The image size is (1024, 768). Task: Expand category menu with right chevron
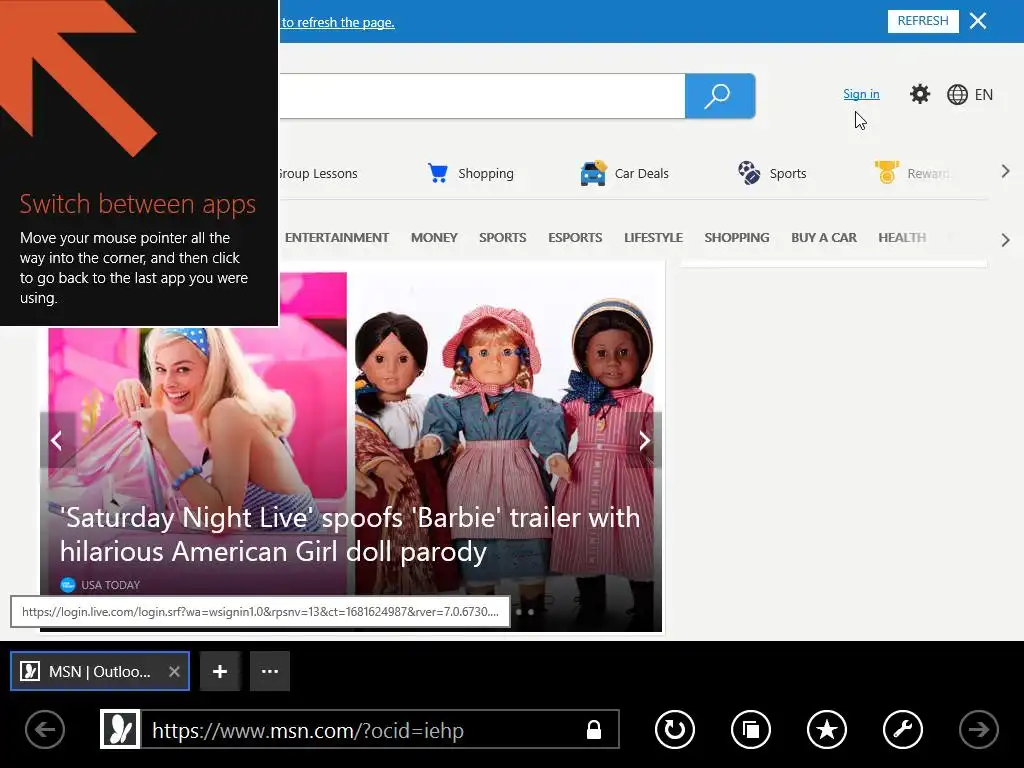(1005, 240)
